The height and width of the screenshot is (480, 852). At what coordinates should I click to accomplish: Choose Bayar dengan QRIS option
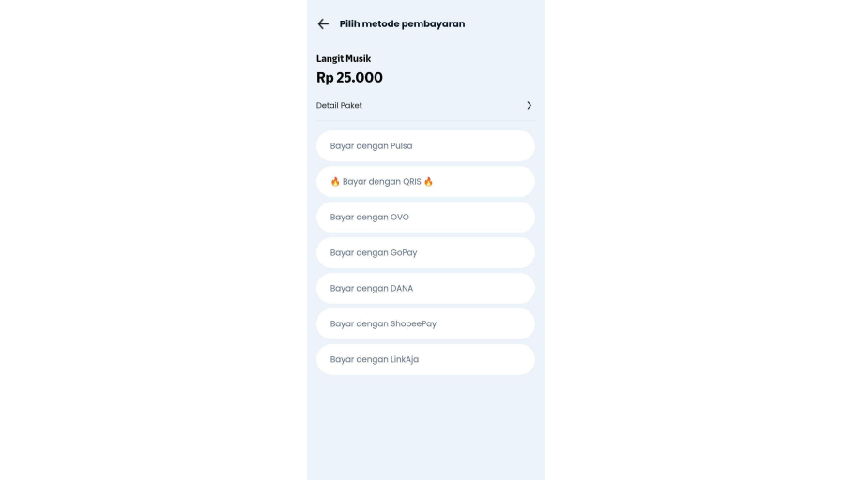(425, 182)
